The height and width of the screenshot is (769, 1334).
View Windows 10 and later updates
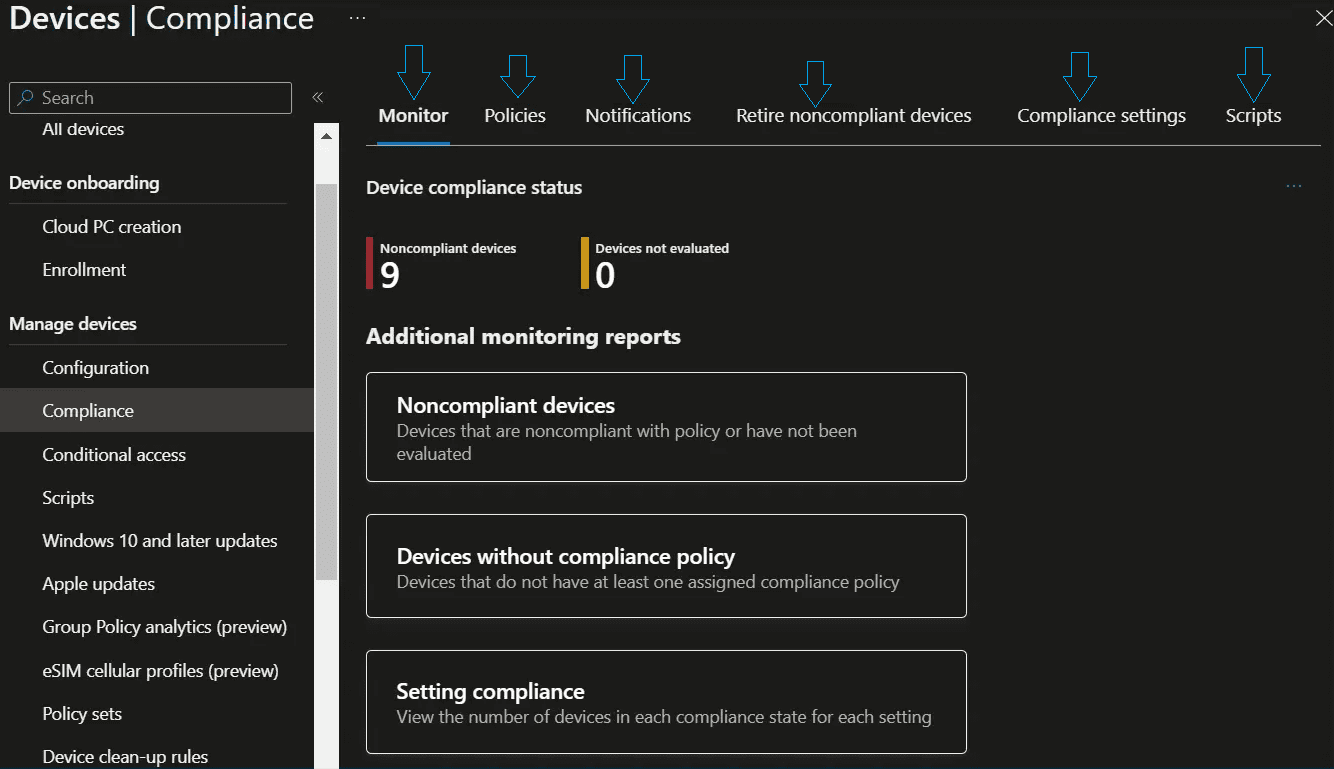[159, 540]
